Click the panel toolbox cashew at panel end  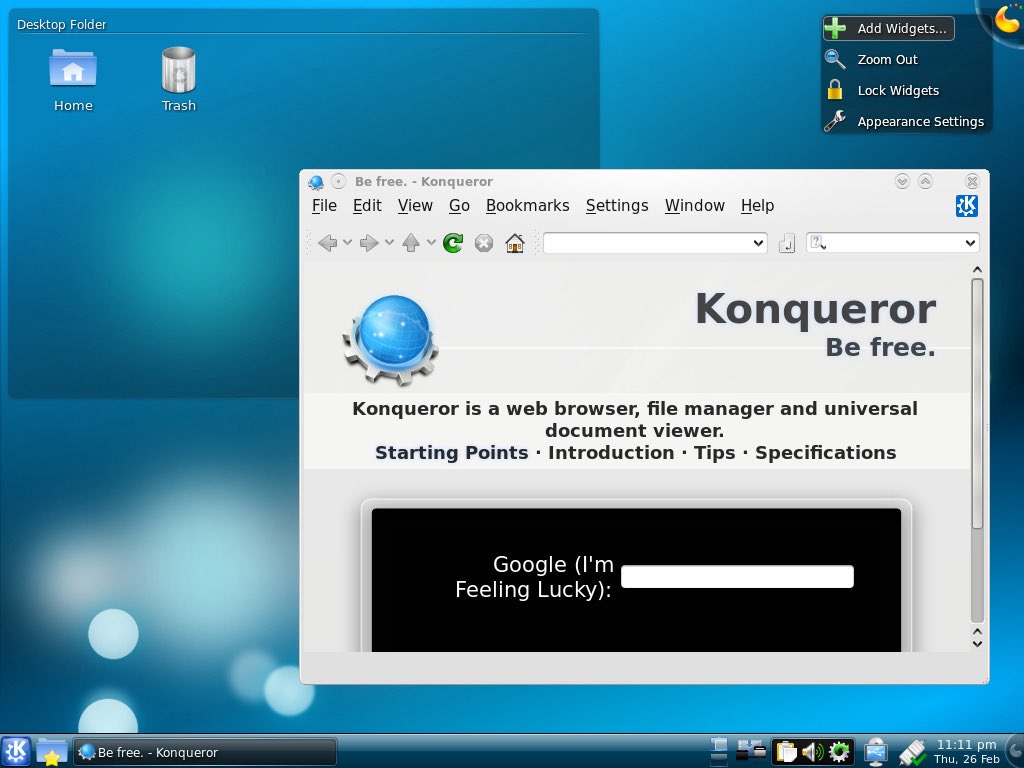click(1016, 751)
